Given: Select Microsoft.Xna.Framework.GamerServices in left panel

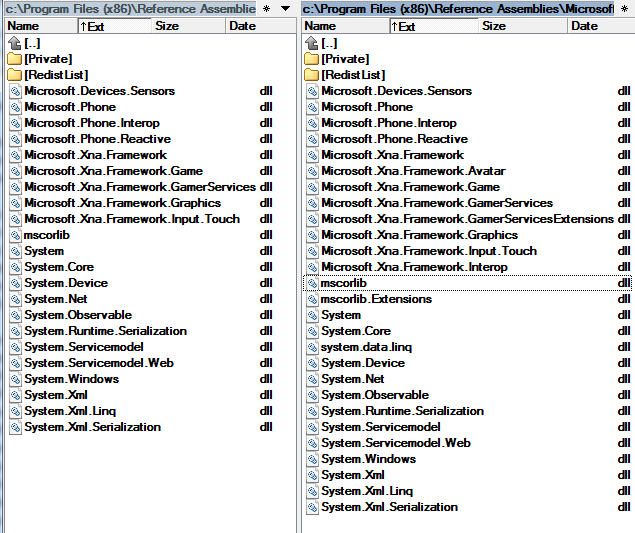Looking at the screenshot, I should click(x=140, y=187).
